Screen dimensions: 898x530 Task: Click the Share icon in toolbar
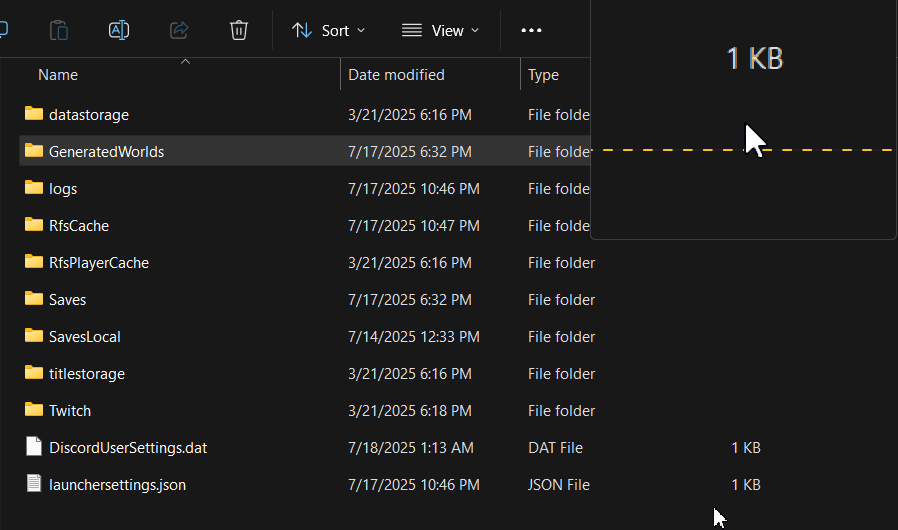pyautogui.click(x=179, y=30)
